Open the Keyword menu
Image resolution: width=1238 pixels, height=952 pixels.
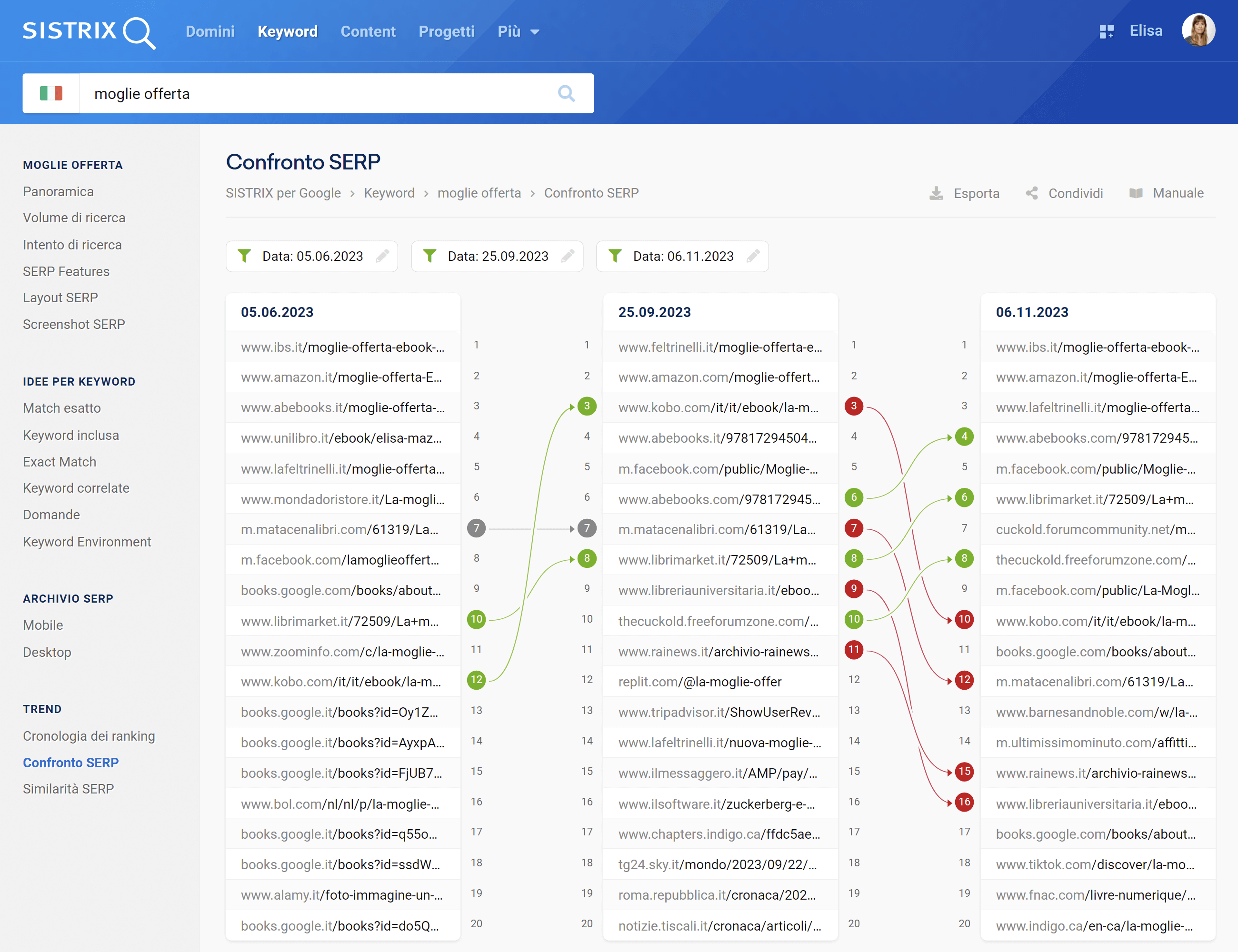288,31
